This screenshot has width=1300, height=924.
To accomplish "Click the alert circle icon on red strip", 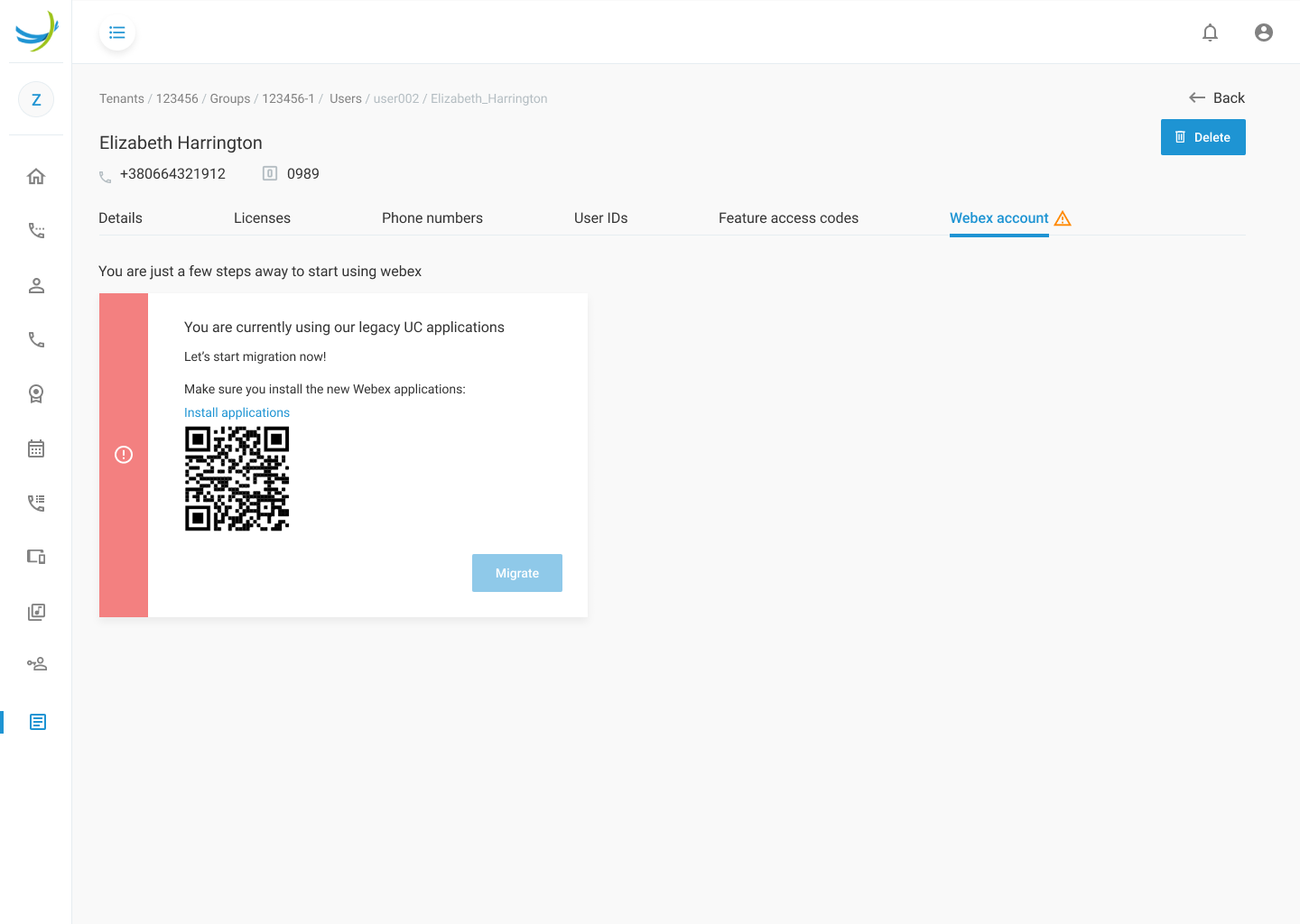I will click(x=124, y=455).
